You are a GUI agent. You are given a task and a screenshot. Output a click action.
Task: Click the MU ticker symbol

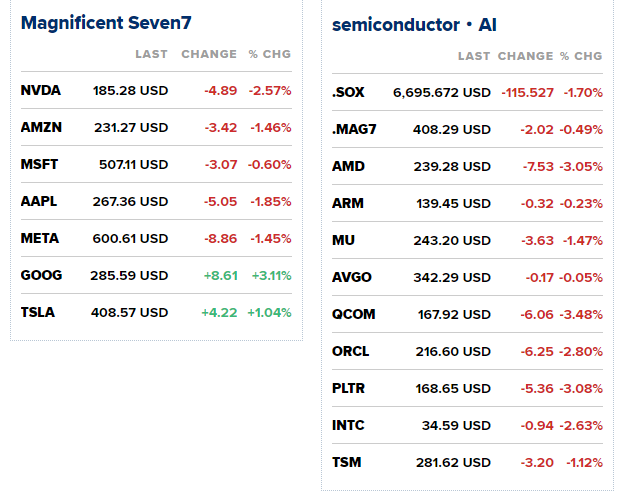(343, 240)
